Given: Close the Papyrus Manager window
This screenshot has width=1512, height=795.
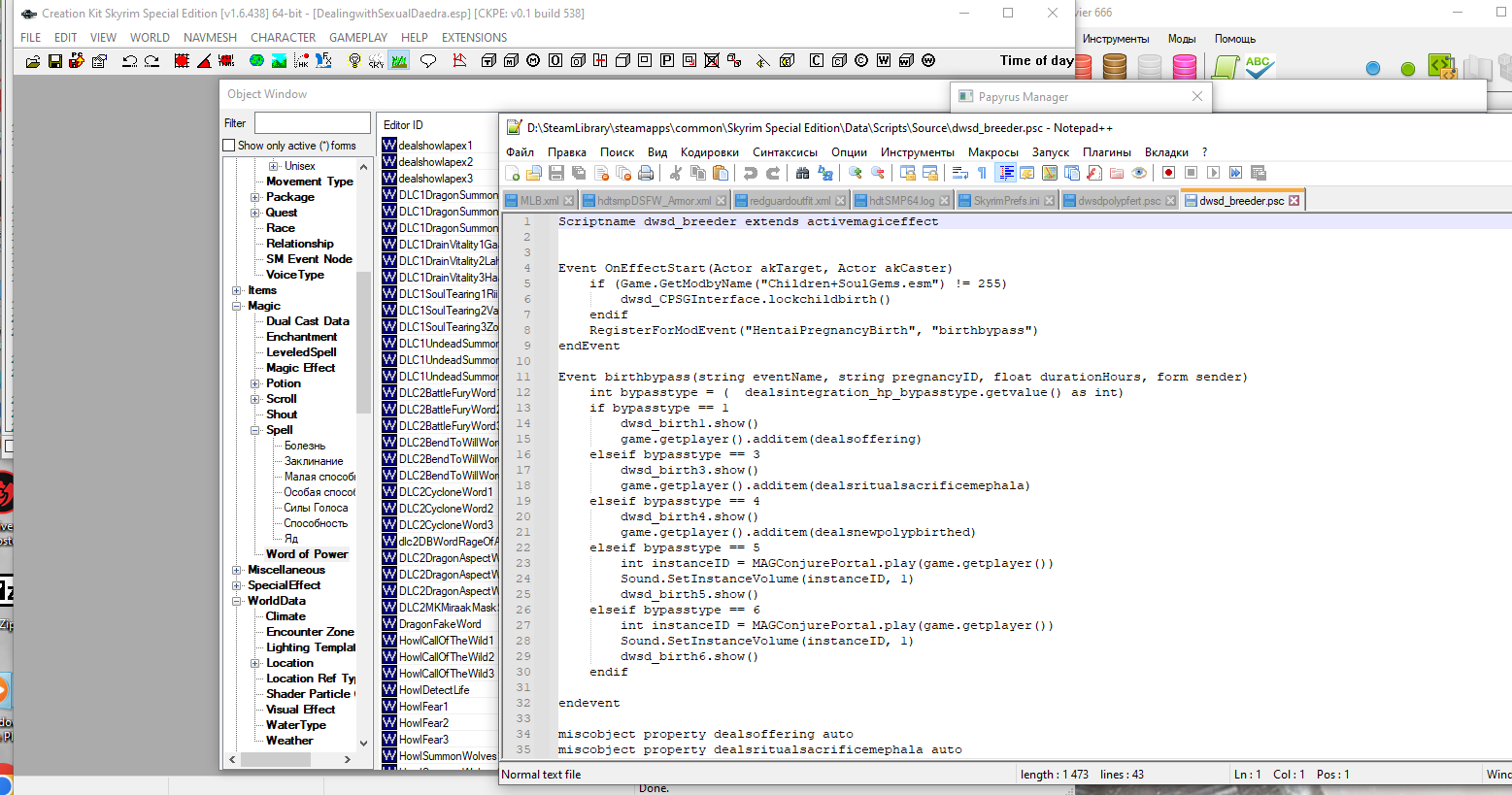Looking at the screenshot, I should pyautogui.click(x=1197, y=96).
